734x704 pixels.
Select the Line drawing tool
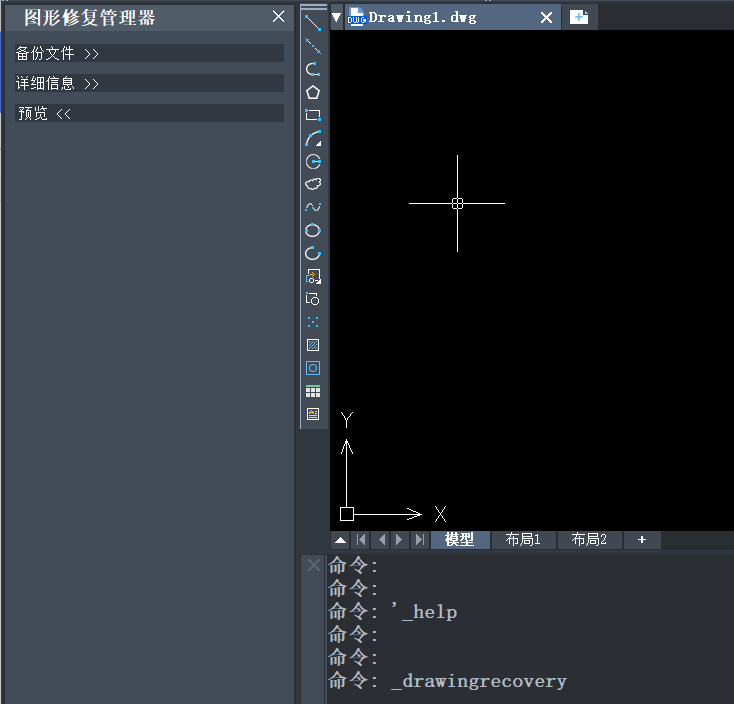click(x=313, y=23)
